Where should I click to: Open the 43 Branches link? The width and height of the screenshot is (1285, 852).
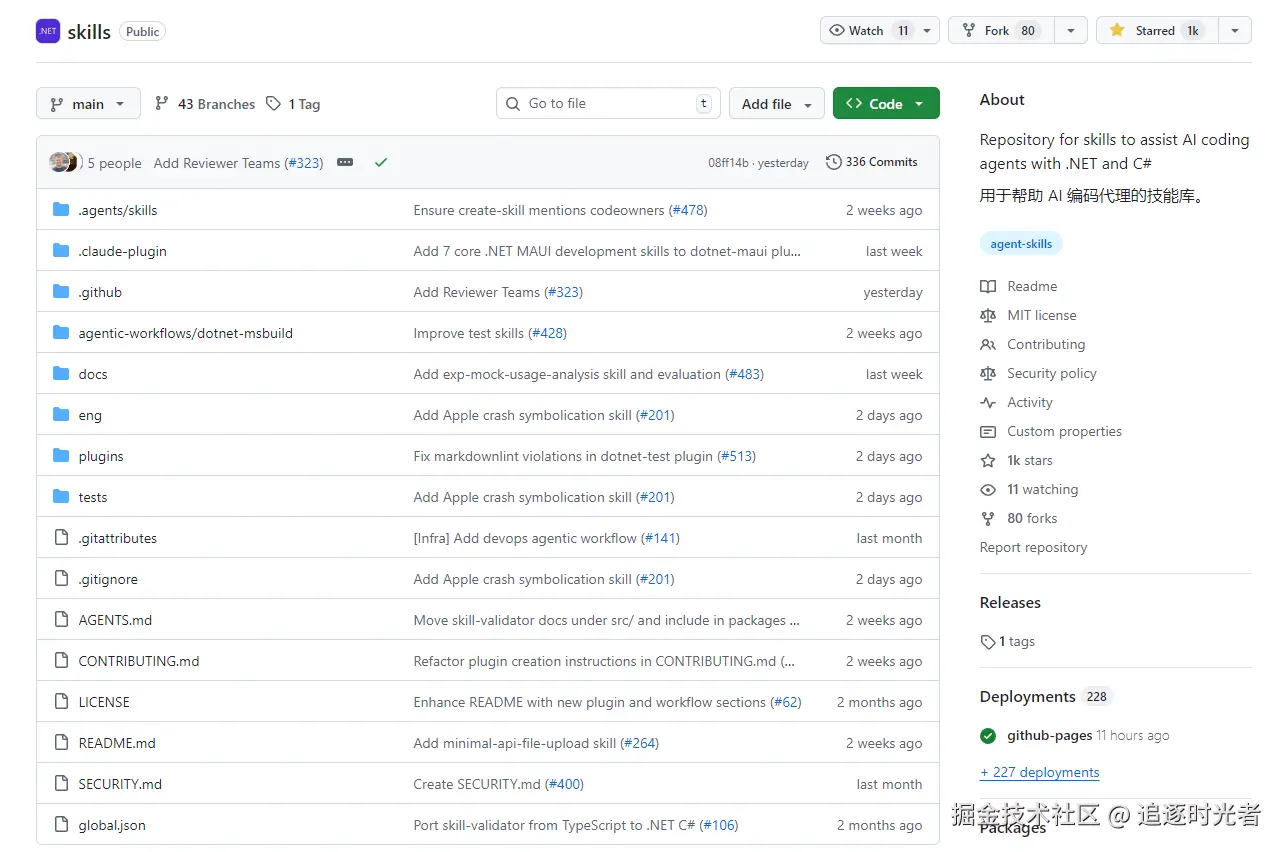205,104
